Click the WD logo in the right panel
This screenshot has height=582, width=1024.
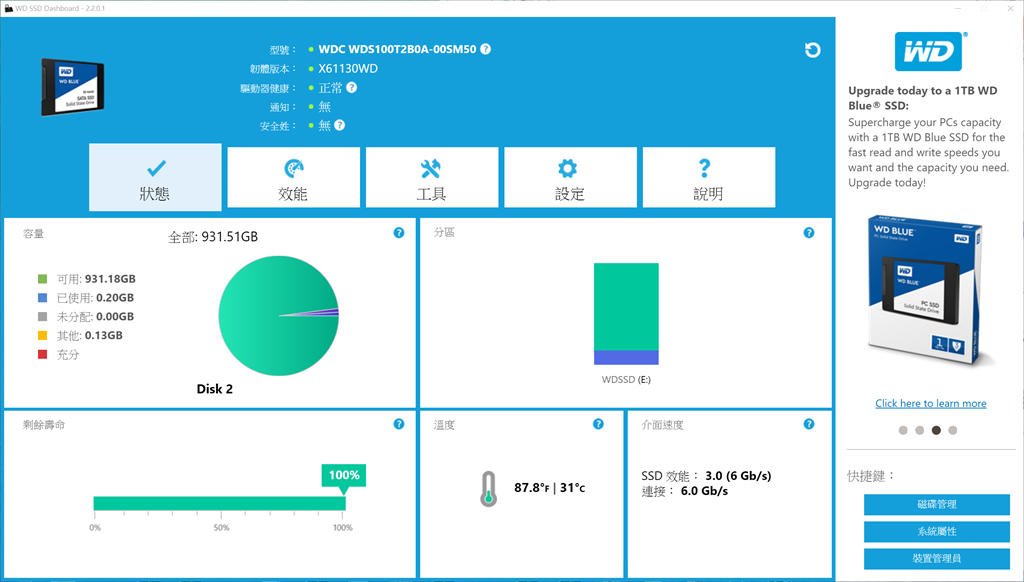930,50
